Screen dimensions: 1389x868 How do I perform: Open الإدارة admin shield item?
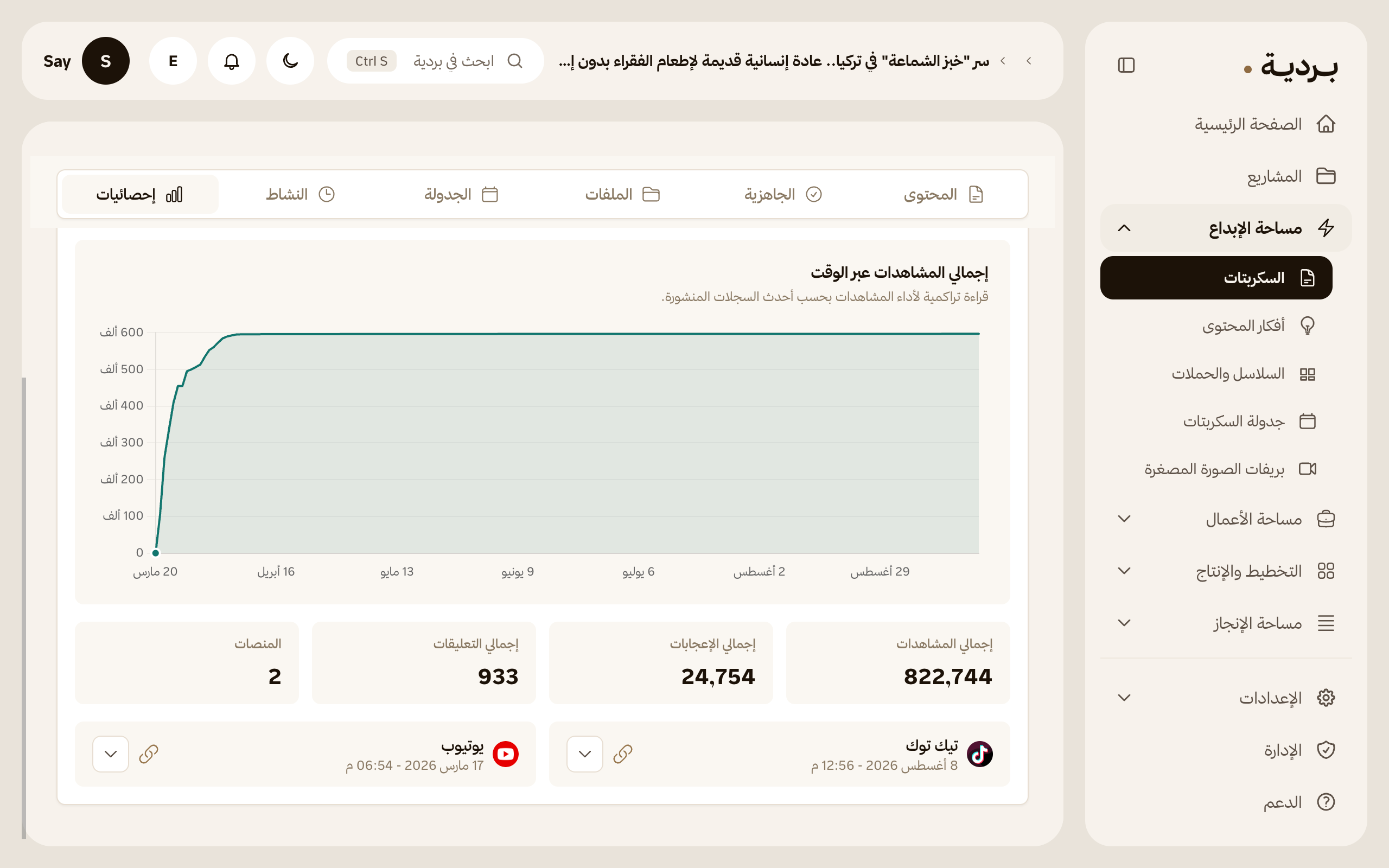pyautogui.click(x=1226, y=750)
